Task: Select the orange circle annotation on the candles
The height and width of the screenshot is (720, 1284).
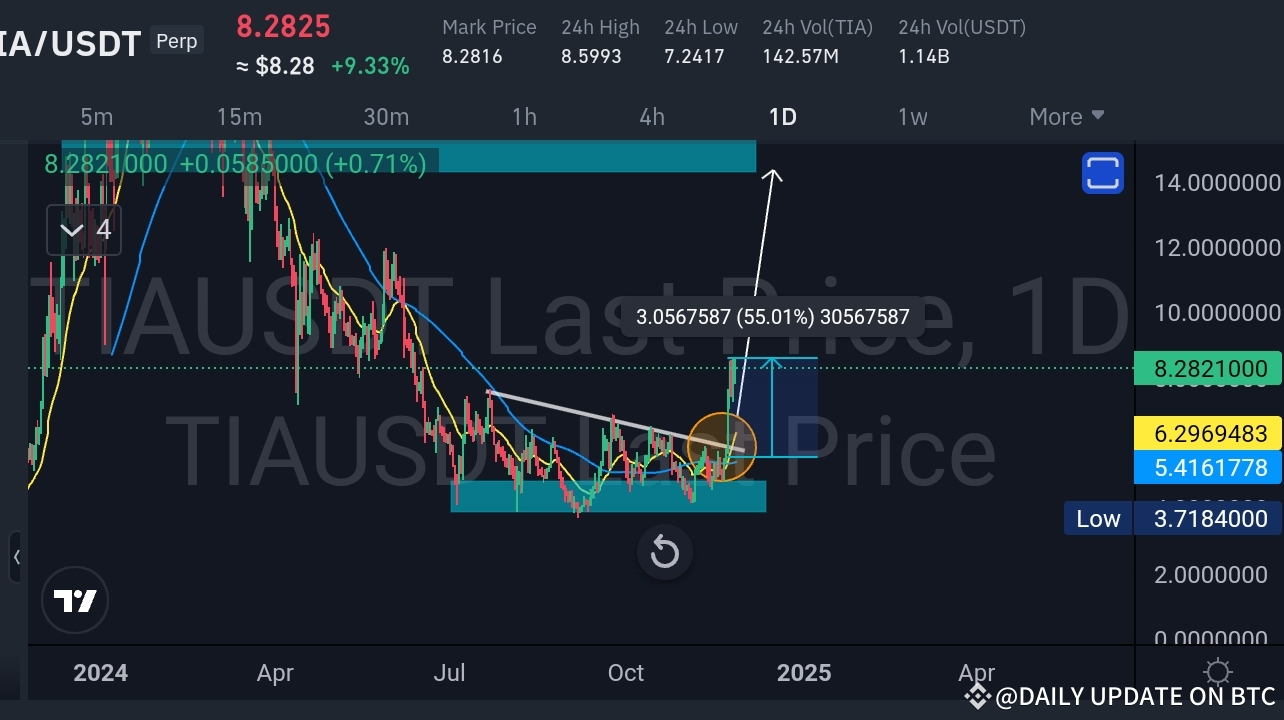Action: pos(724,444)
